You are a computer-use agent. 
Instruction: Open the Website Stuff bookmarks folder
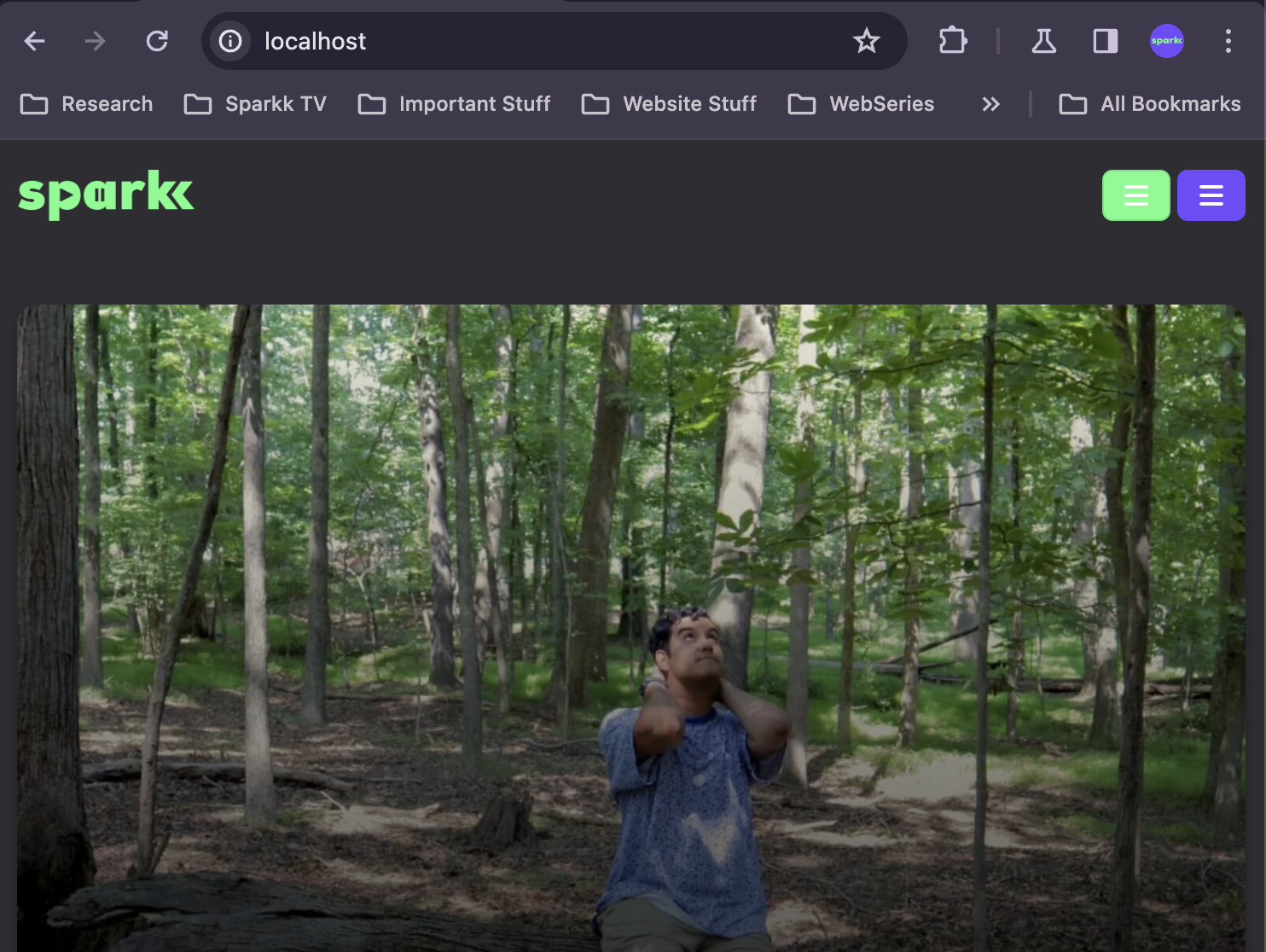669,104
